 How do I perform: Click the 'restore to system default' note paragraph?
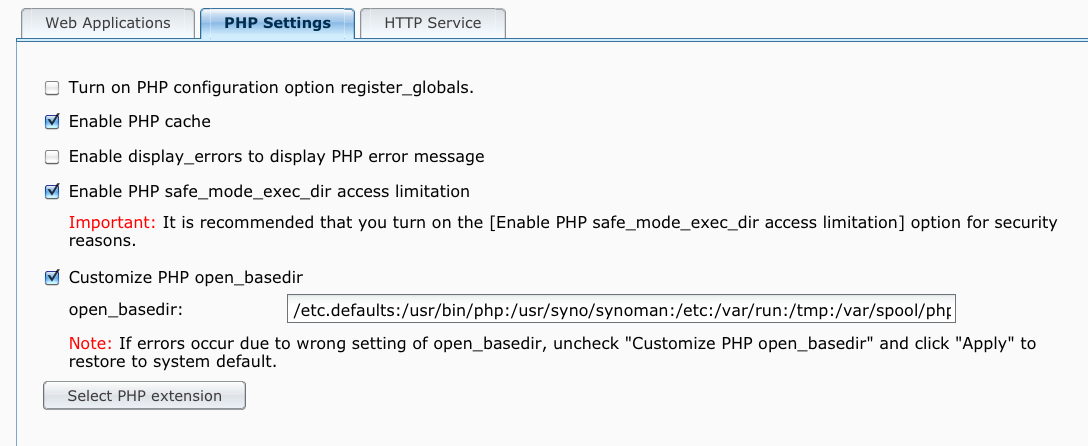pyautogui.click(x=552, y=352)
